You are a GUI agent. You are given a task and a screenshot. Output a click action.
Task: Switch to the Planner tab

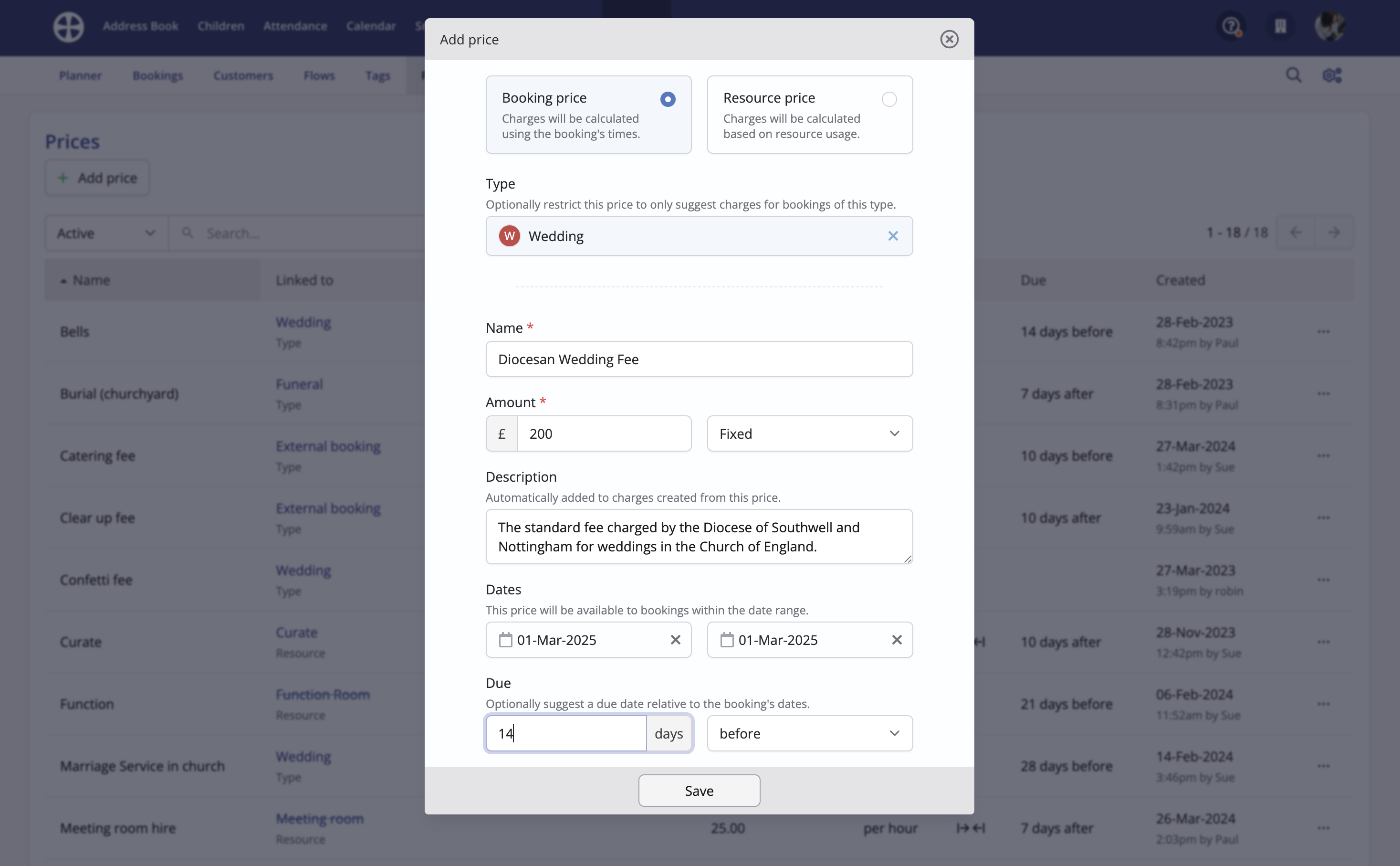pyautogui.click(x=80, y=75)
